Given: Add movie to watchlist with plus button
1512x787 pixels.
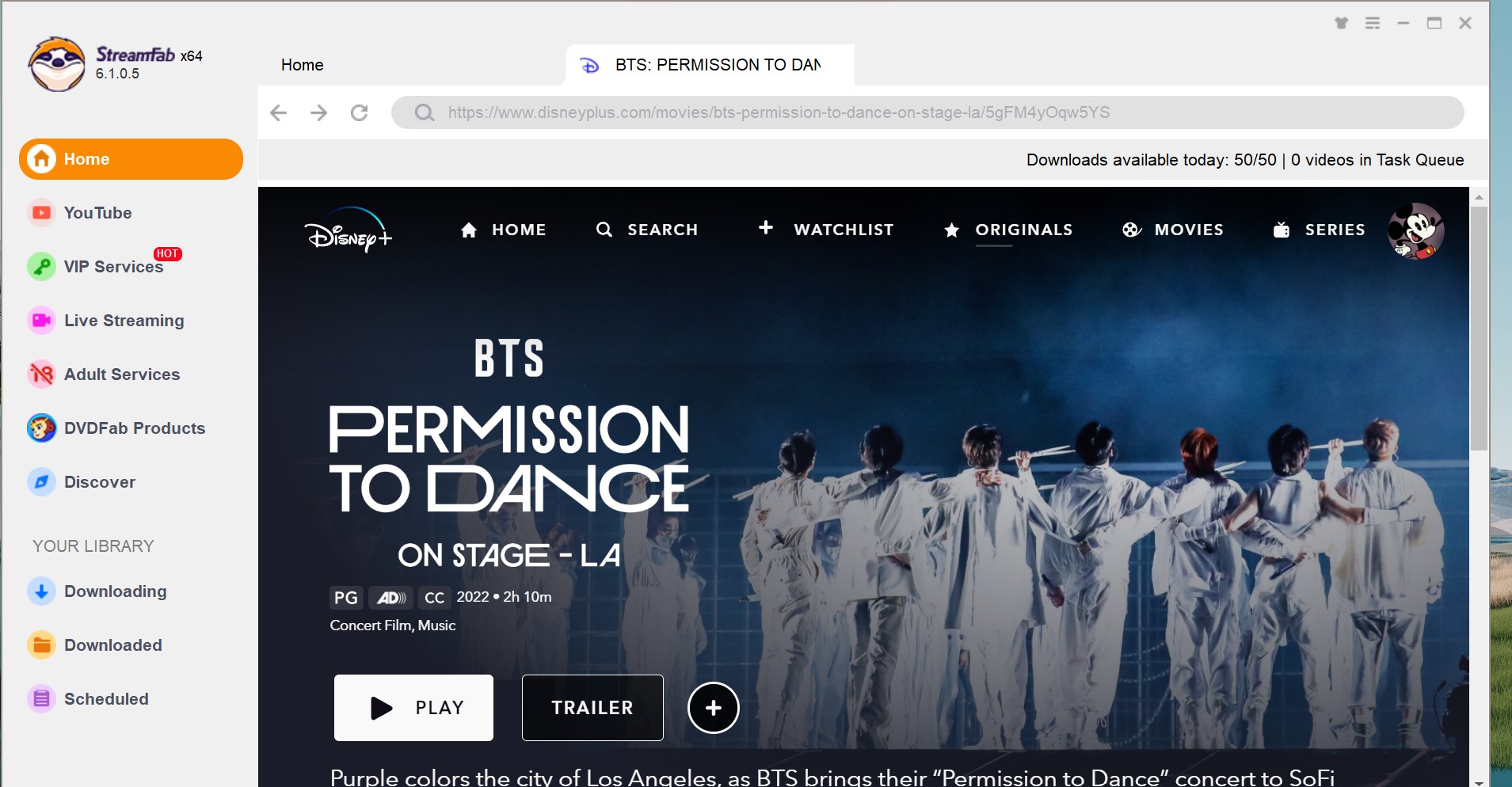Looking at the screenshot, I should pos(713,708).
